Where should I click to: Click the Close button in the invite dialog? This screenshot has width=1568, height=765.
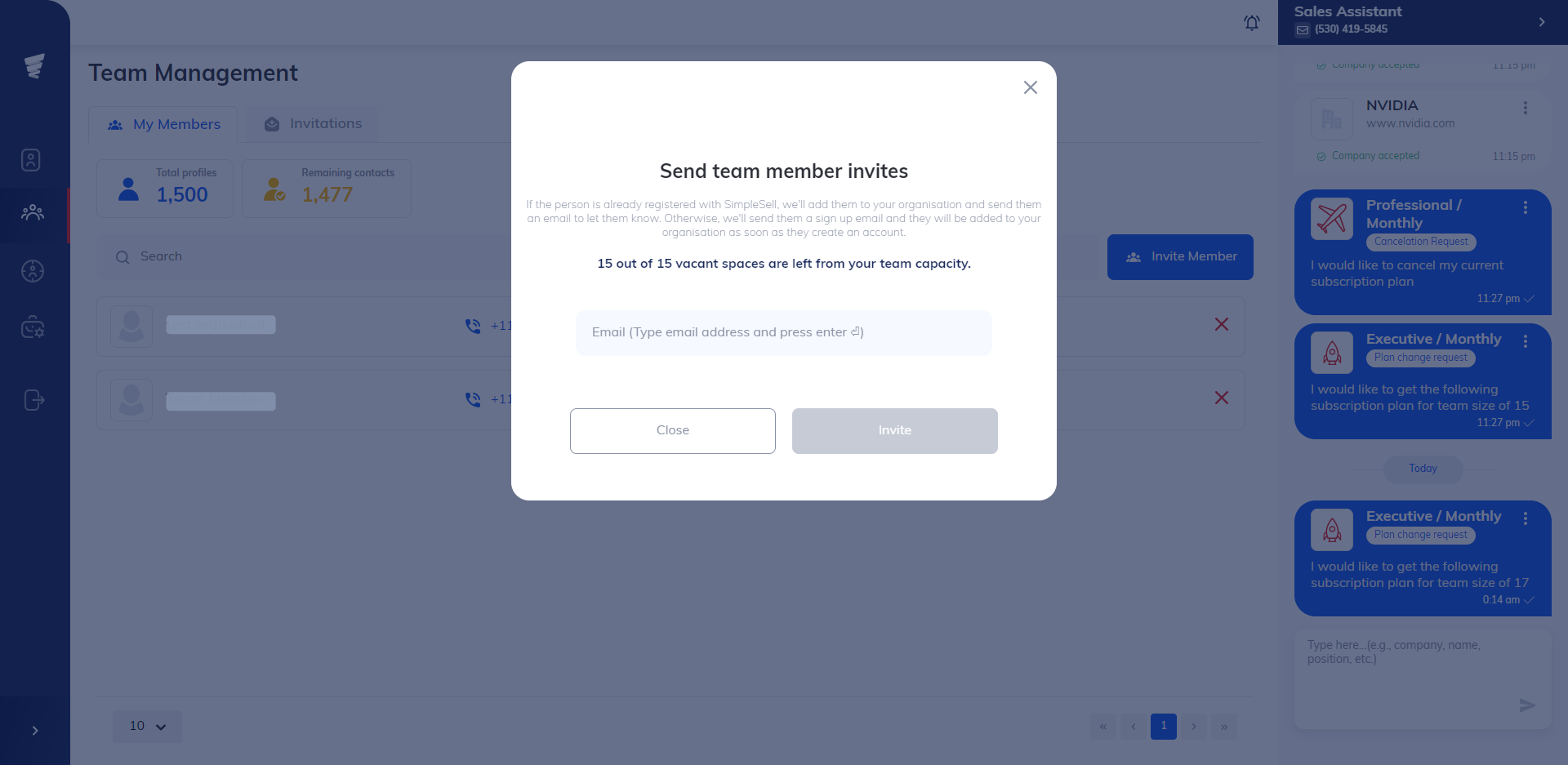click(672, 430)
